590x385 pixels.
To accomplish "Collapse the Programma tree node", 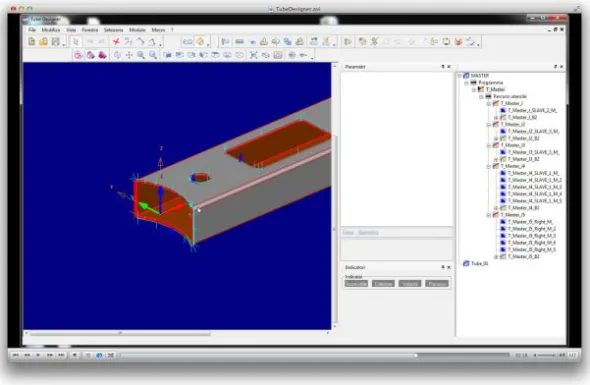I will 467,83.
